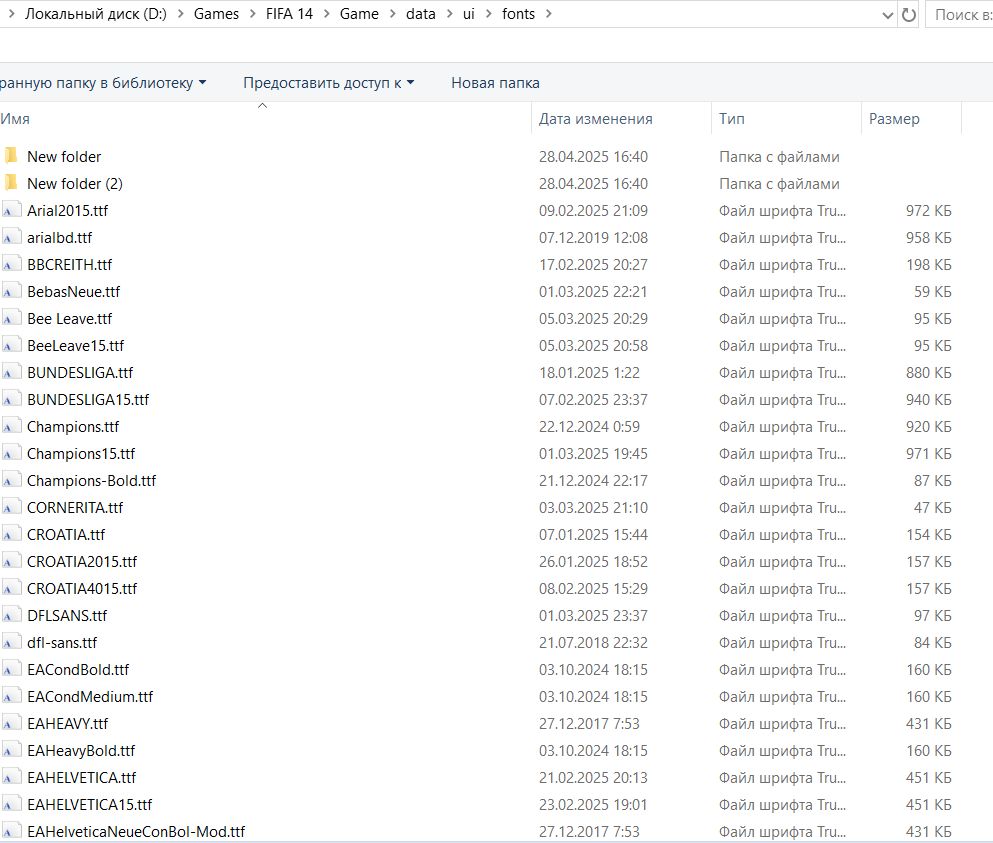This screenshot has height=843, width=993.
Task: Click the date 23.02.2025 19:01
Action: 593,804
